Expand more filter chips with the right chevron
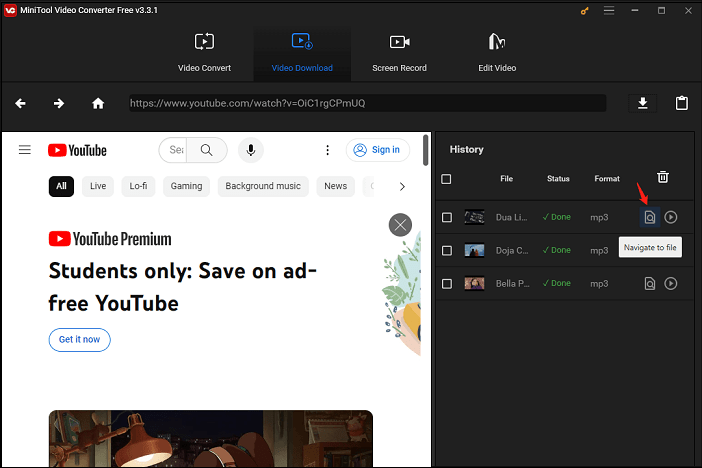This screenshot has height=468, width=702. click(402, 186)
